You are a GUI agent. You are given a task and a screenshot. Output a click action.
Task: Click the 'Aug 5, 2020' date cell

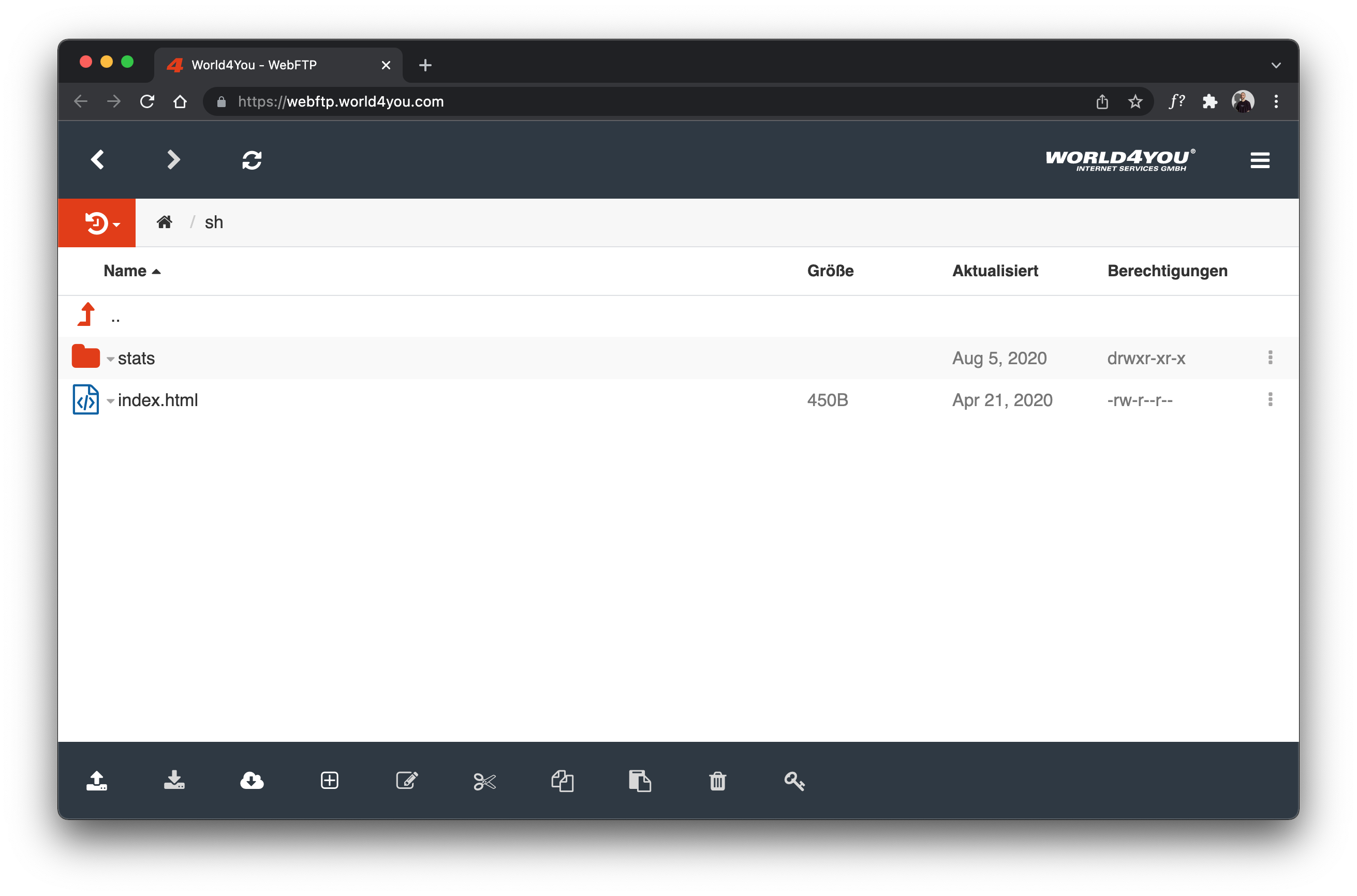pos(999,359)
